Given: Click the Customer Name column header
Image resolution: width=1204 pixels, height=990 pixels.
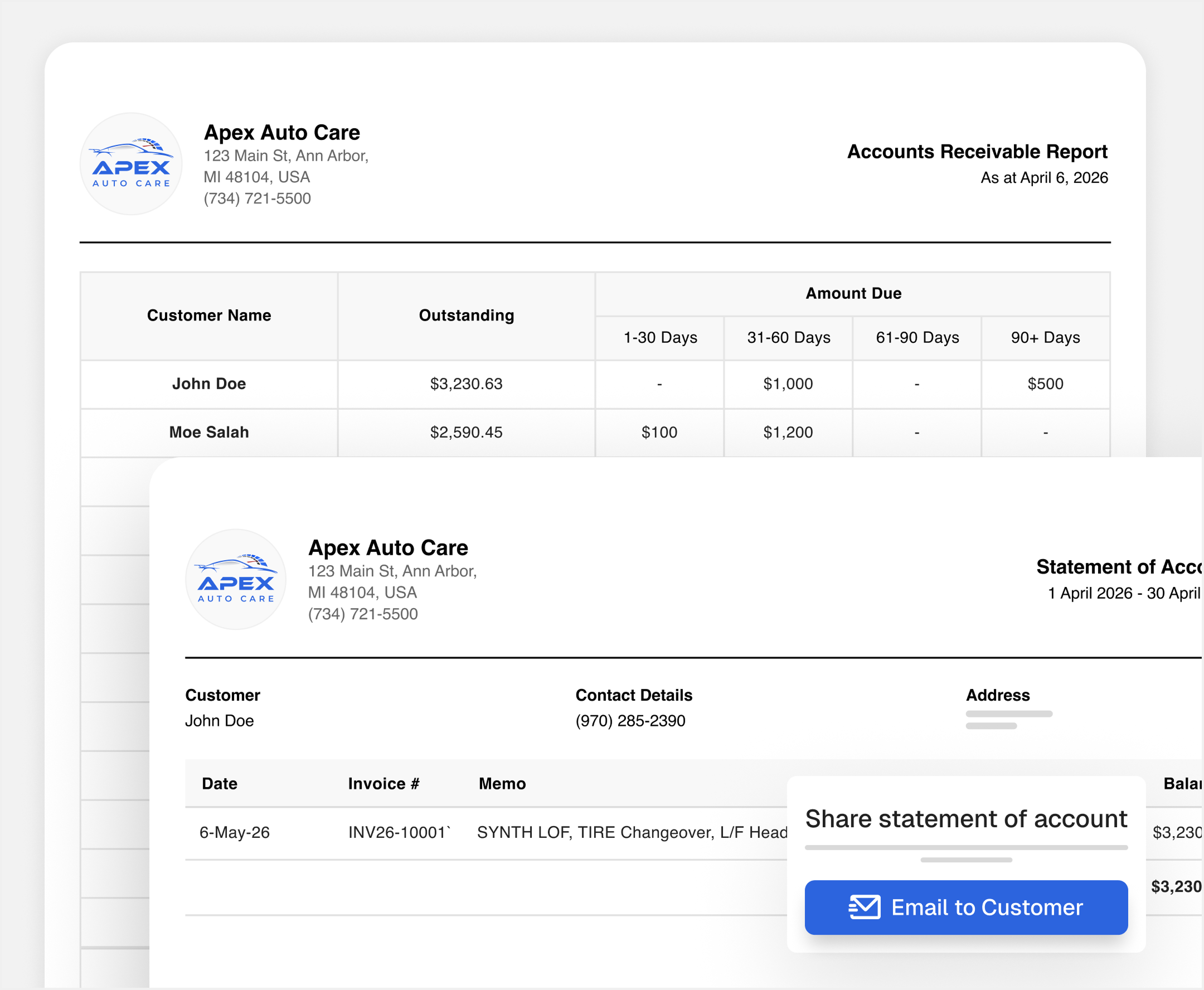Looking at the screenshot, I should (208, 316).
